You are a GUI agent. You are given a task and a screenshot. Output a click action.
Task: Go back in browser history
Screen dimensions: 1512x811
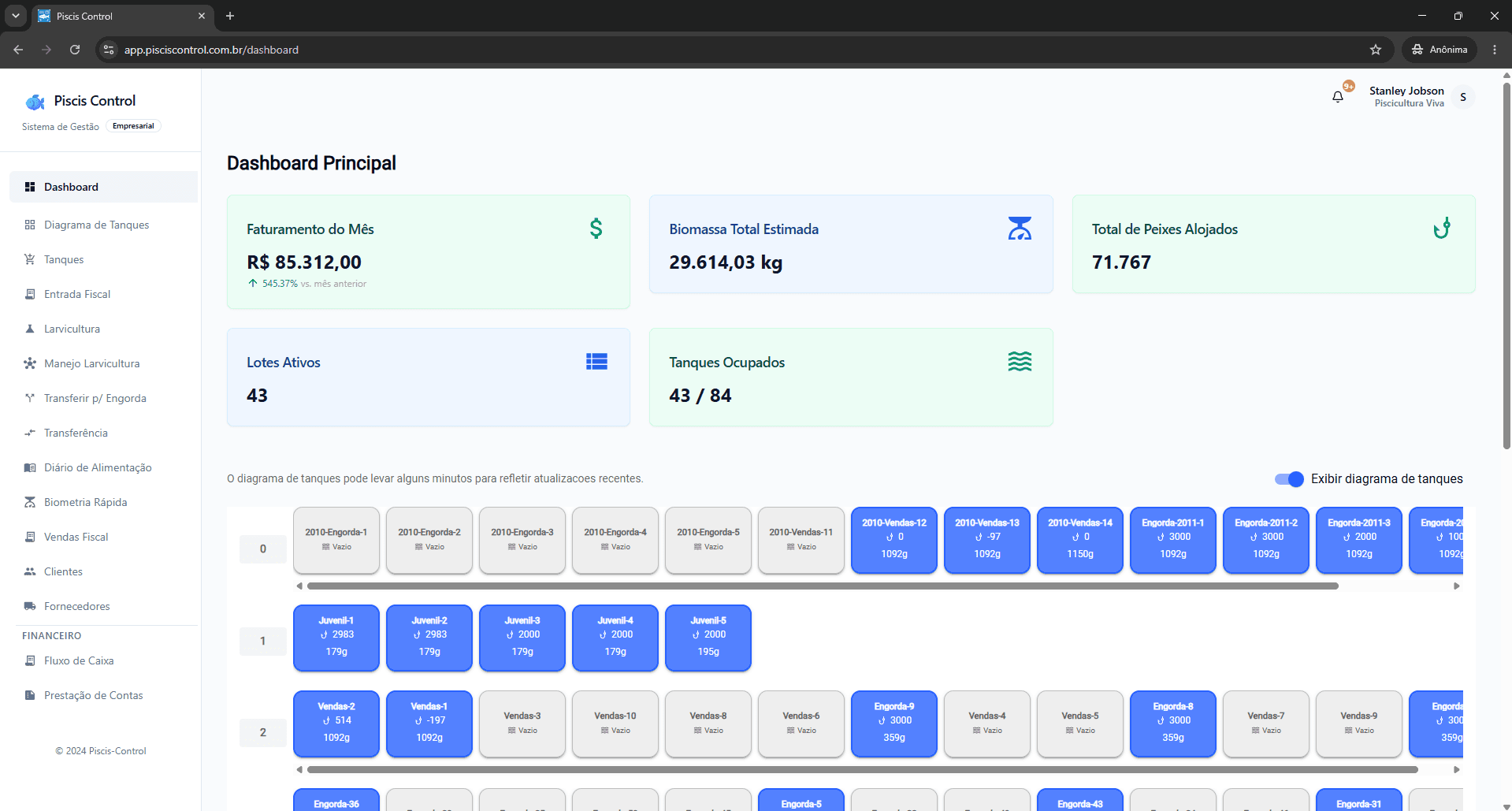tap(18, 50)
